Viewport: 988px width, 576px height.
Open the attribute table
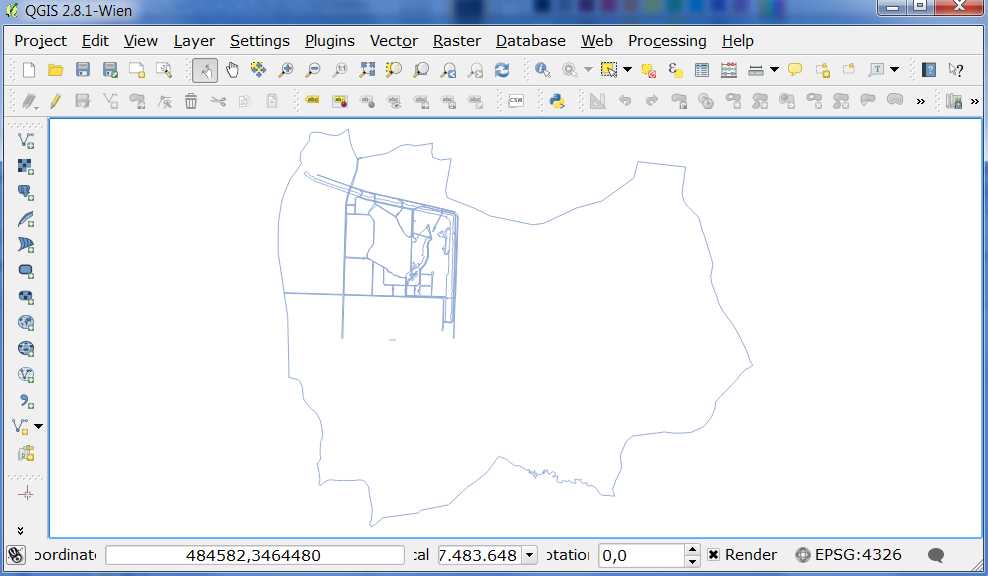click(702, 70)
